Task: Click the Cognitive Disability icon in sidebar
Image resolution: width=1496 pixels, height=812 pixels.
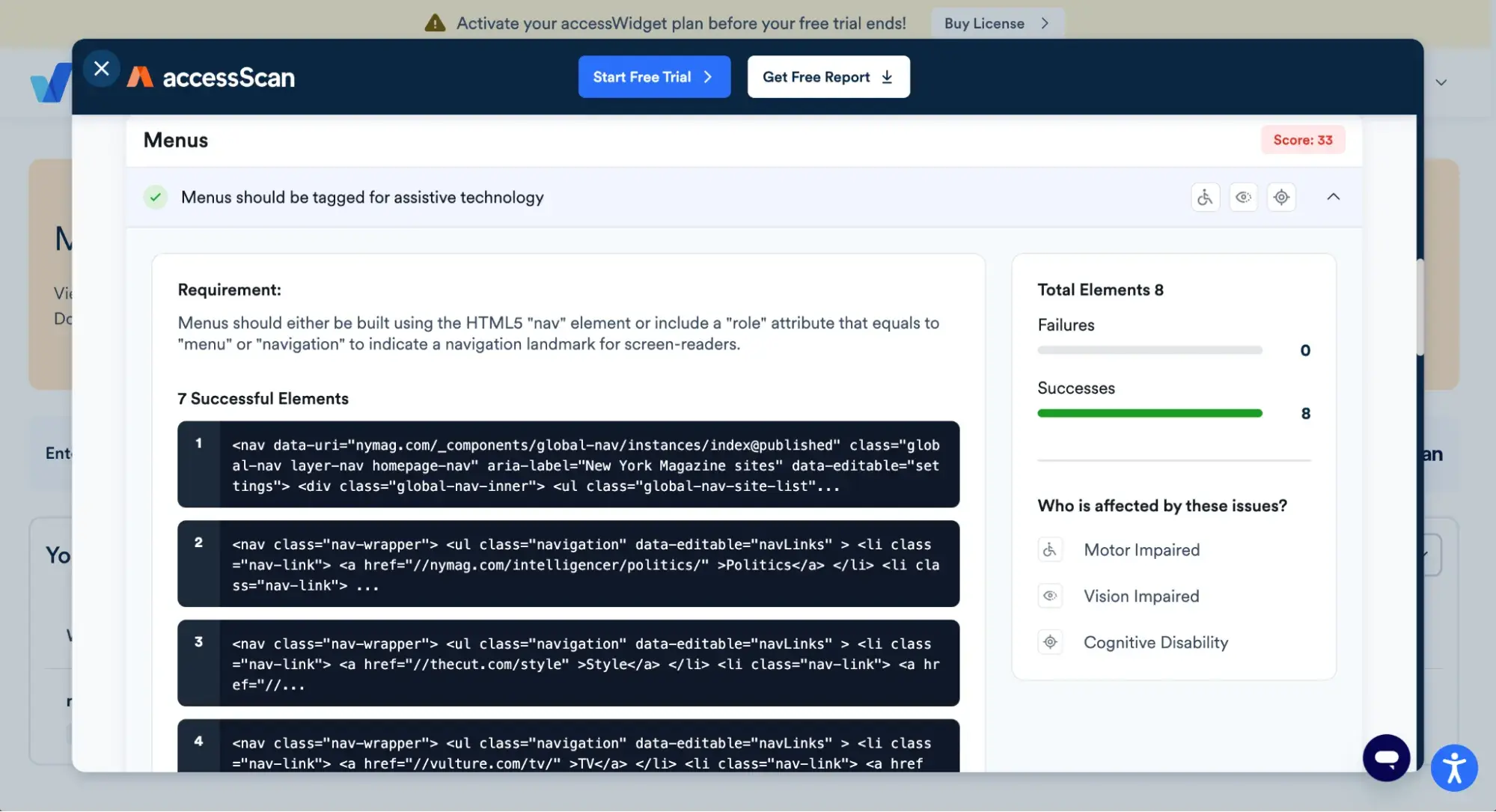Action: point(1050,643)
